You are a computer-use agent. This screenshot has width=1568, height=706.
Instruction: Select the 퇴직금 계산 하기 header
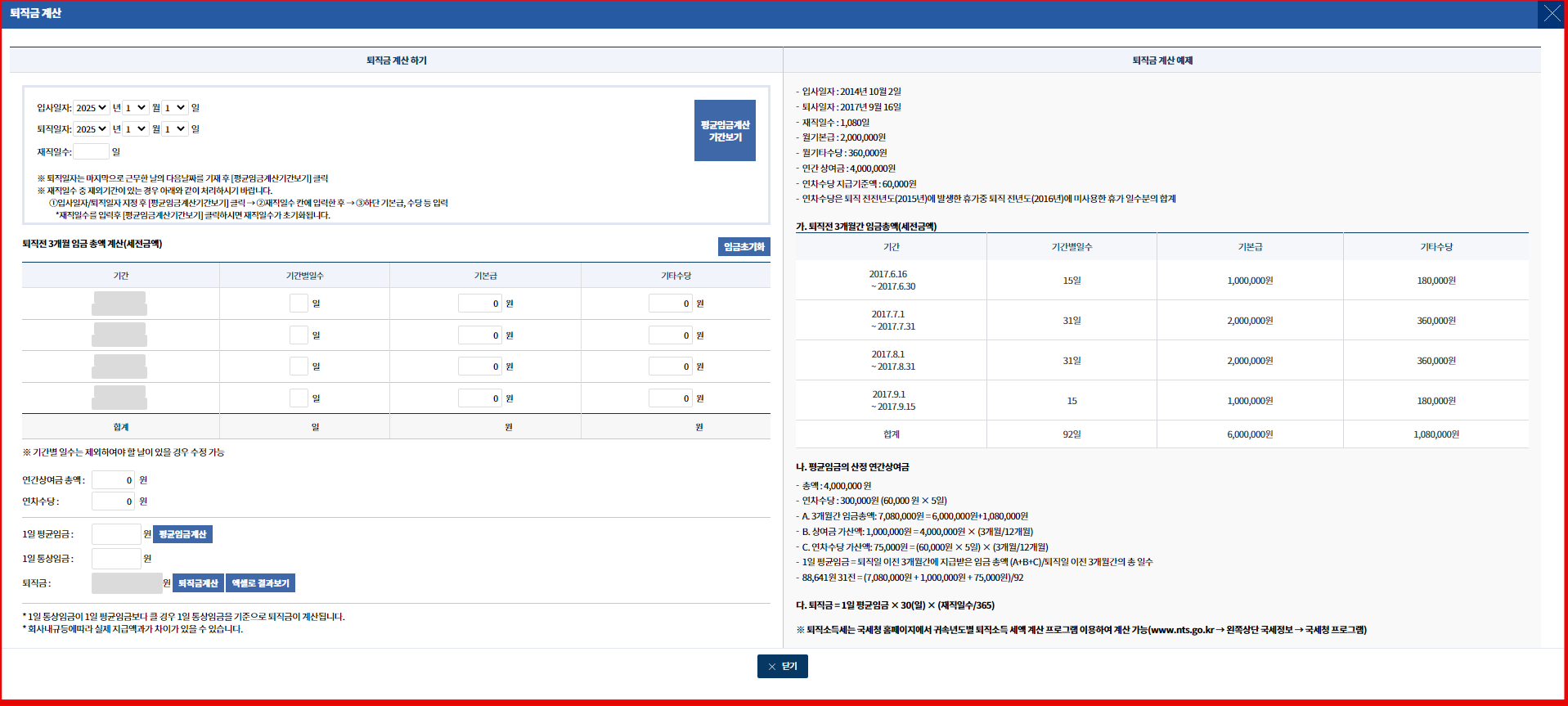[x=397, y=61]
